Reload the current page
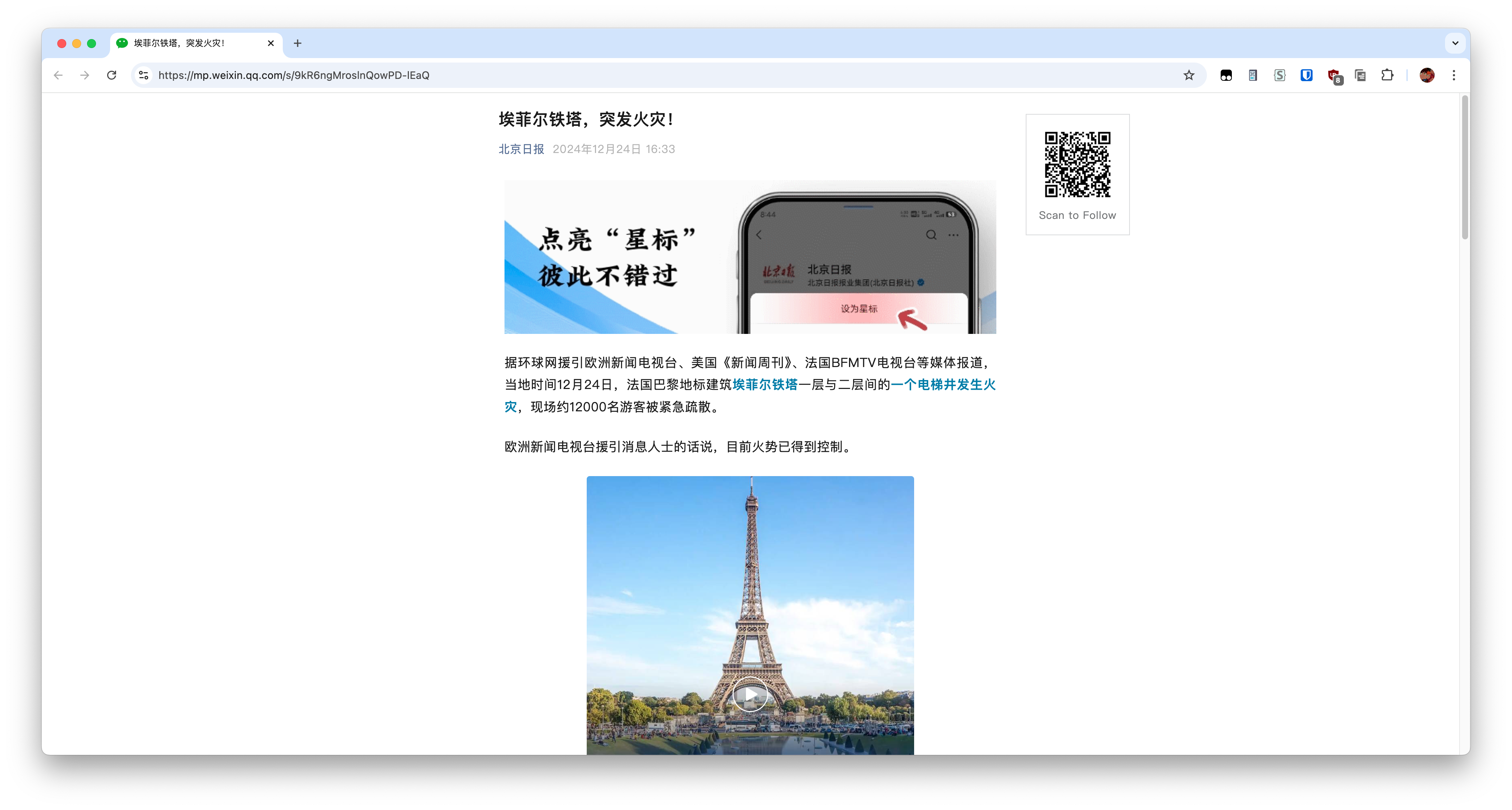The image size is (1512, 810). tap(112, 75)
